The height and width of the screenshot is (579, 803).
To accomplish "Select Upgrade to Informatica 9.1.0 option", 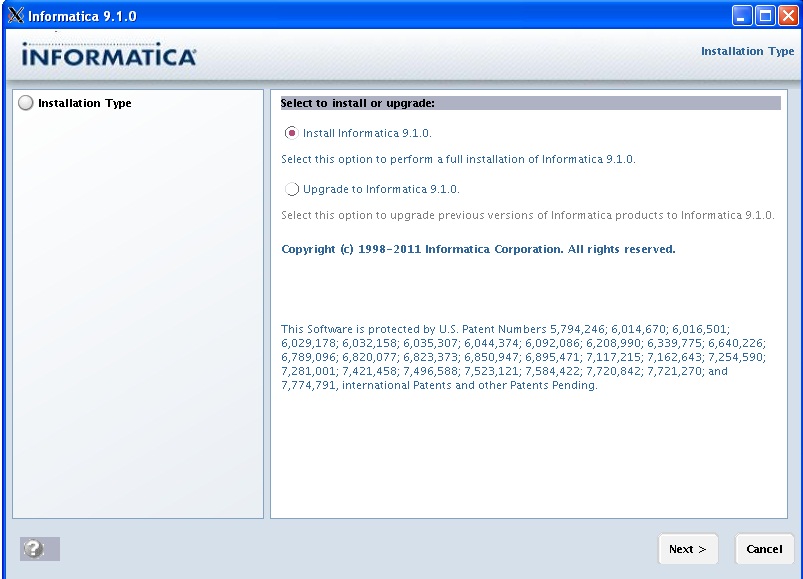I will 291,189.
